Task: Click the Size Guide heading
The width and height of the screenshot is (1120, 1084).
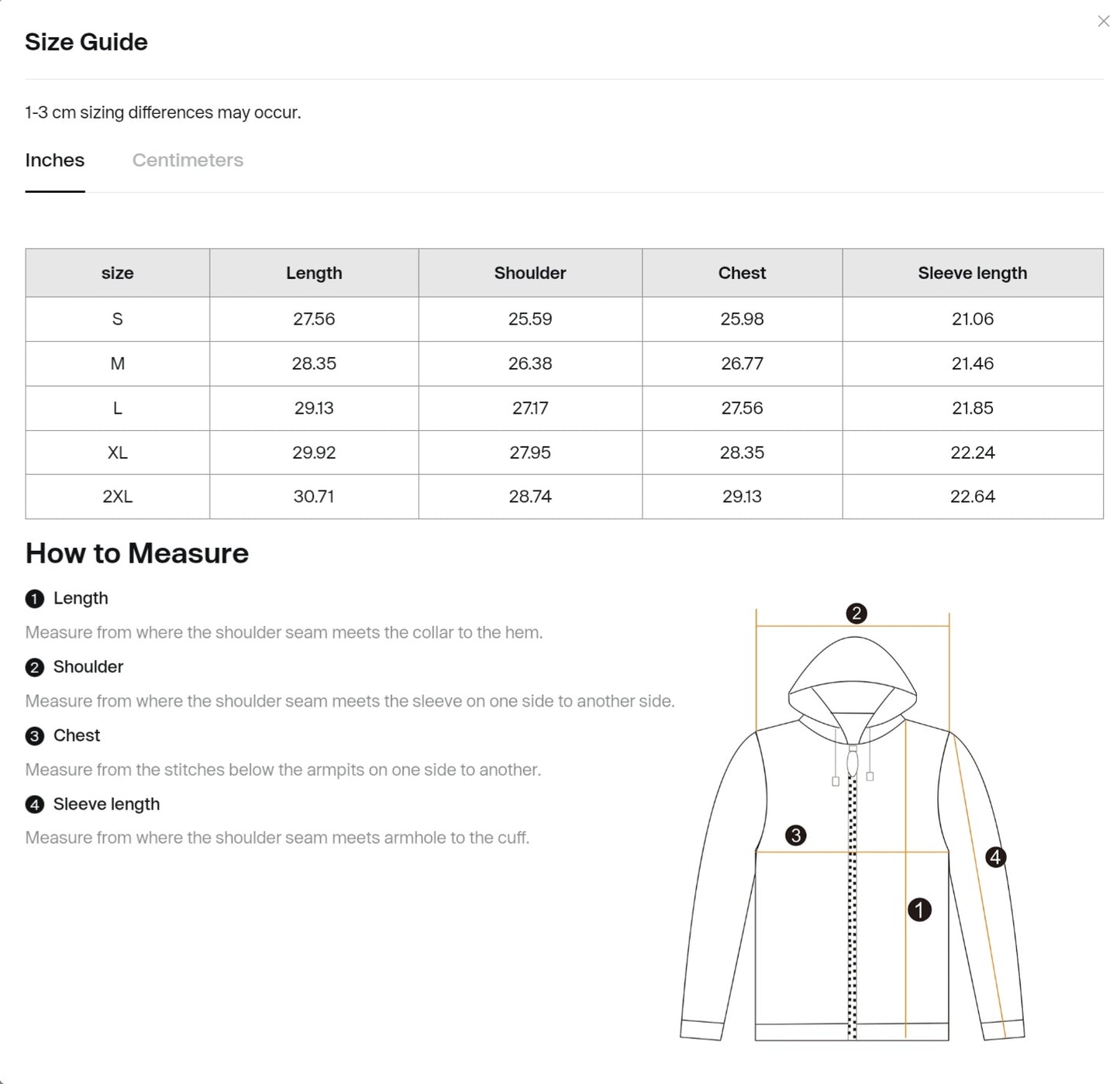Action: tap(86, 42)
